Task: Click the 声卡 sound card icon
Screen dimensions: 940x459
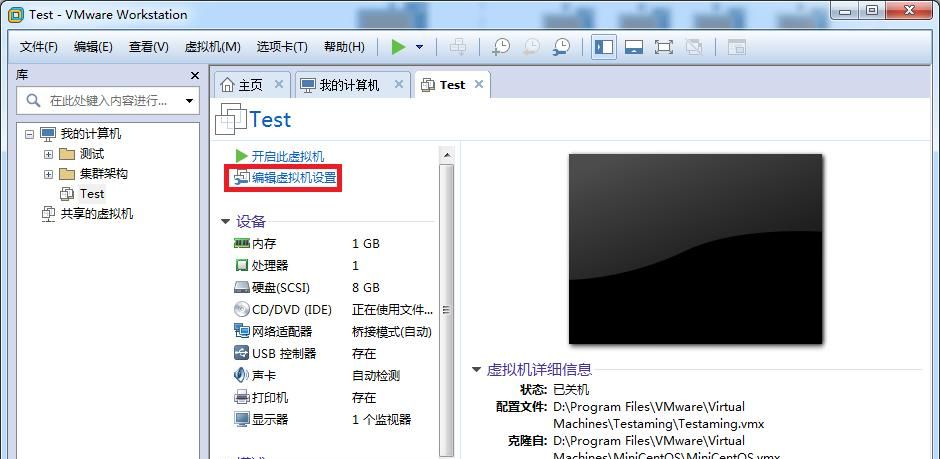Action: 241,375
